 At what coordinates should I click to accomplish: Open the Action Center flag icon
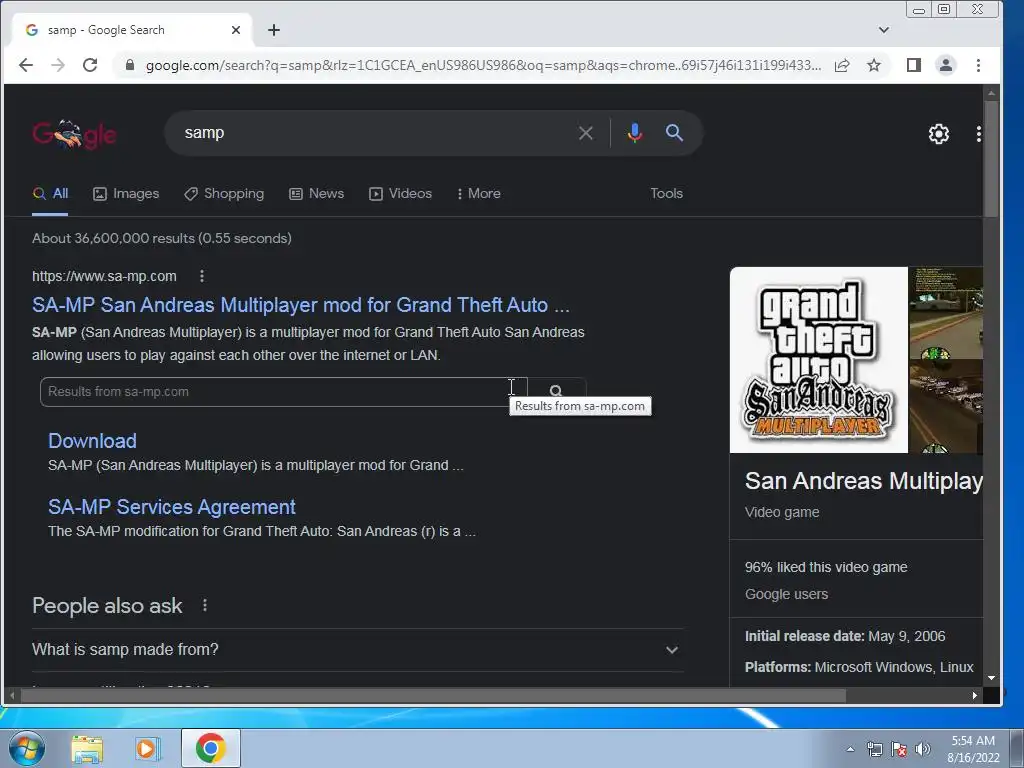[x=899, y=750]
